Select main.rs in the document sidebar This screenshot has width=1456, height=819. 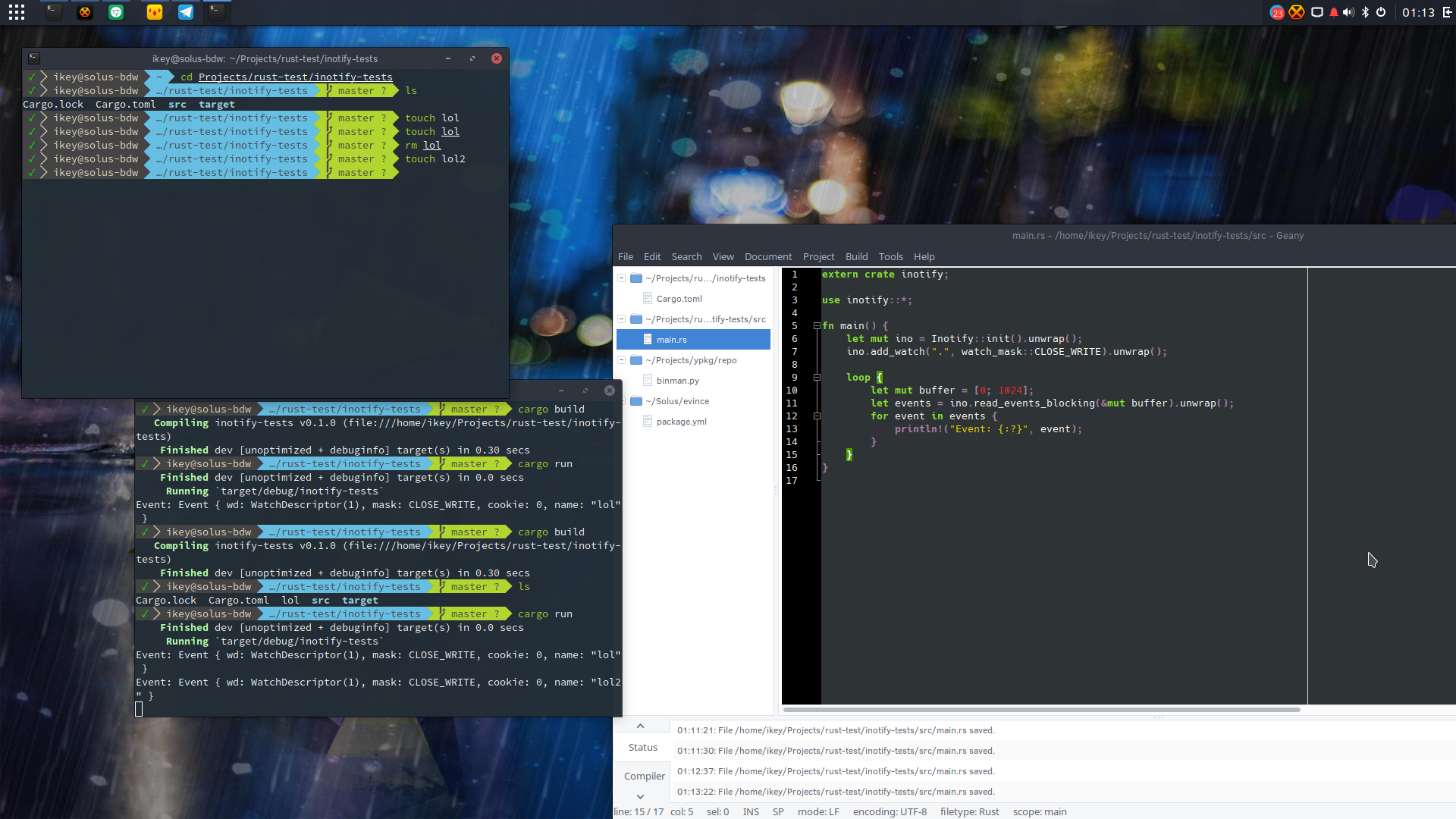pyautogui.click(x=693, y=340)
